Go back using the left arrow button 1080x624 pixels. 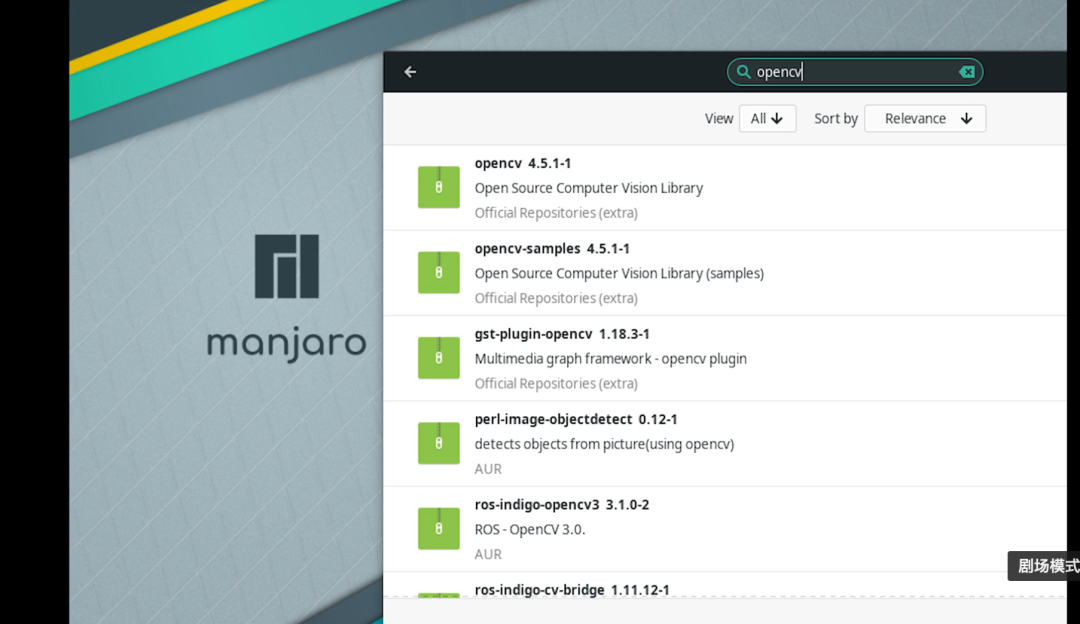[411, 72]
